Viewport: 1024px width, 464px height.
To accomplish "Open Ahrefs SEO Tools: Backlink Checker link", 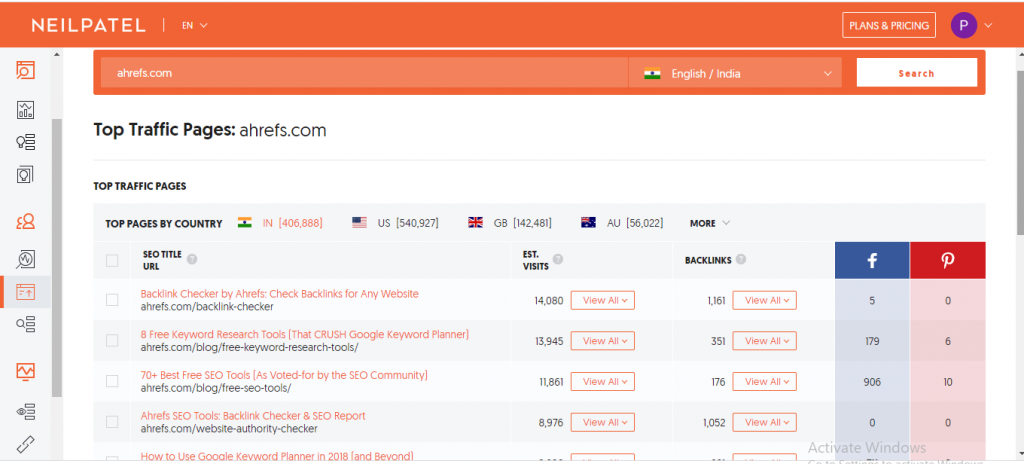I will click(253, 416).
